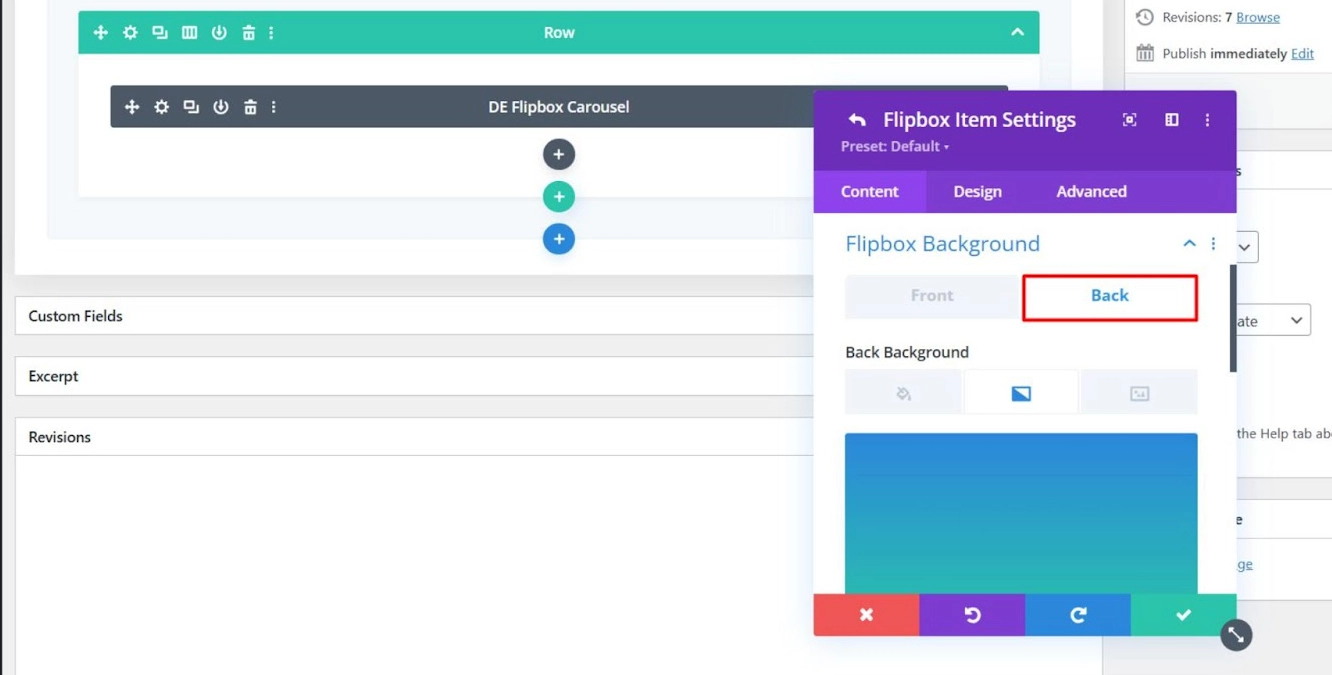Screen dimensions: 1332x675
Task: Add new row with the green plus button
Action: [x=559, y=197]
